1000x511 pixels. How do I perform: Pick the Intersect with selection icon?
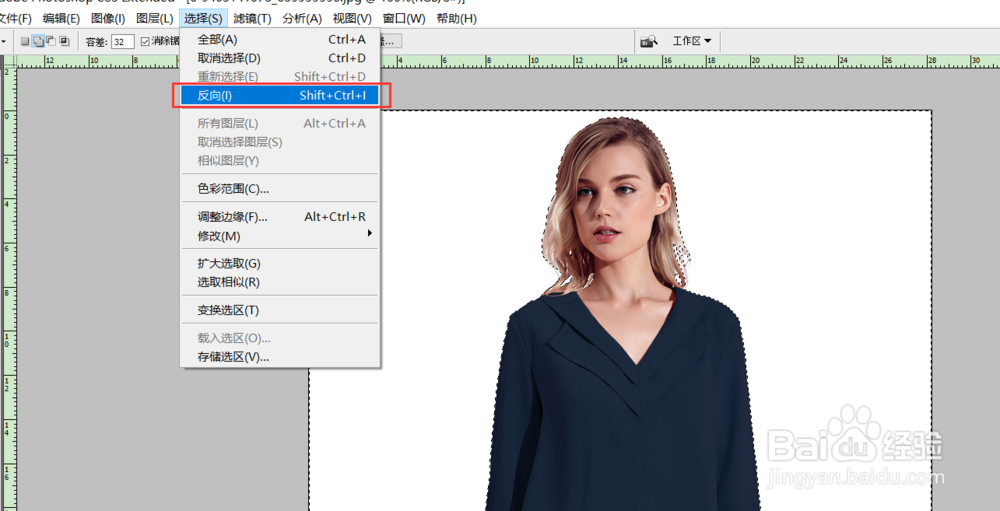point(64,41)
